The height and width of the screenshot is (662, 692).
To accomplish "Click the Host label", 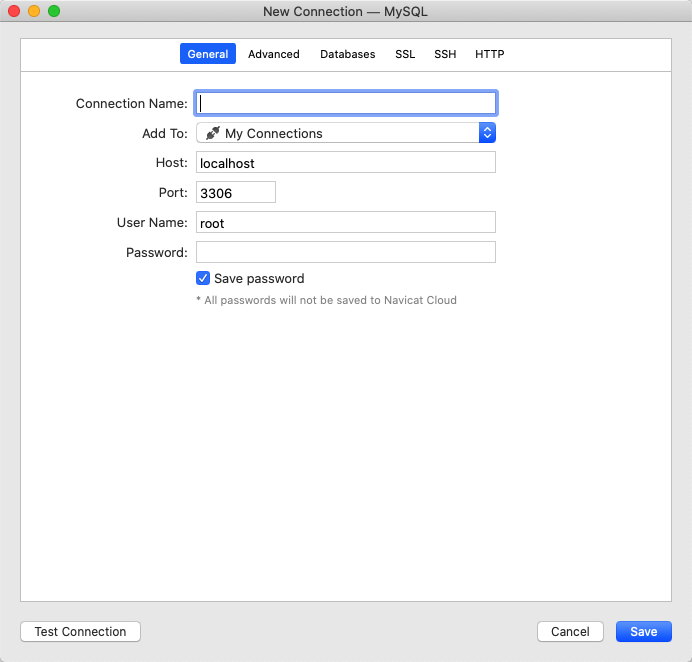I will coord(172,162).
